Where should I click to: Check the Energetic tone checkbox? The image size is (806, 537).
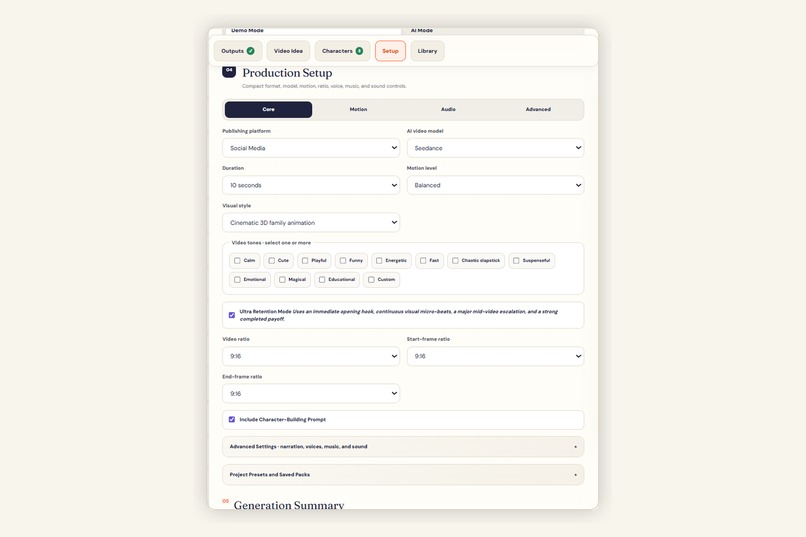379,261
